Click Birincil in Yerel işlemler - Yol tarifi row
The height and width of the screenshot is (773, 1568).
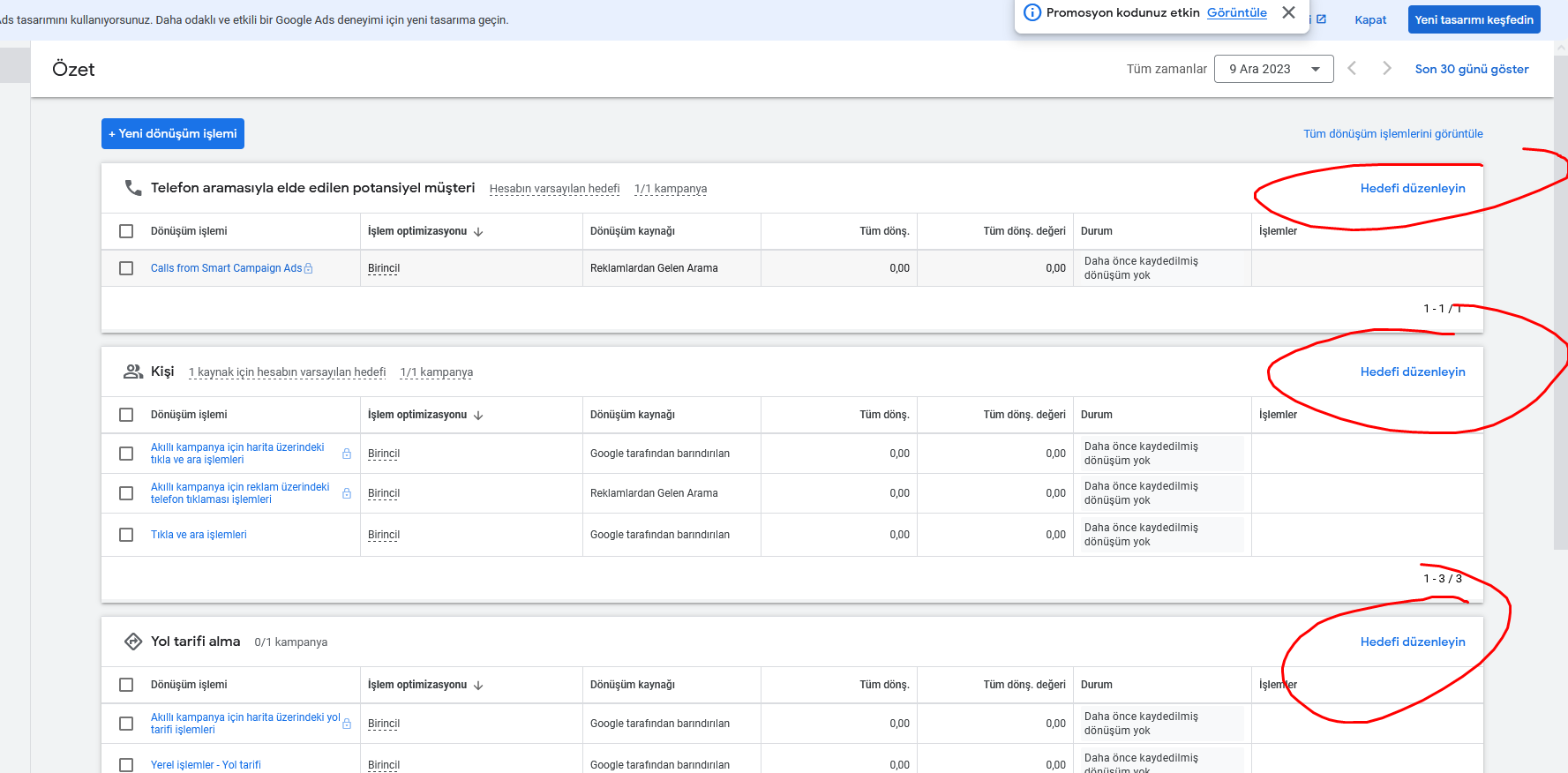pos(384,765)
